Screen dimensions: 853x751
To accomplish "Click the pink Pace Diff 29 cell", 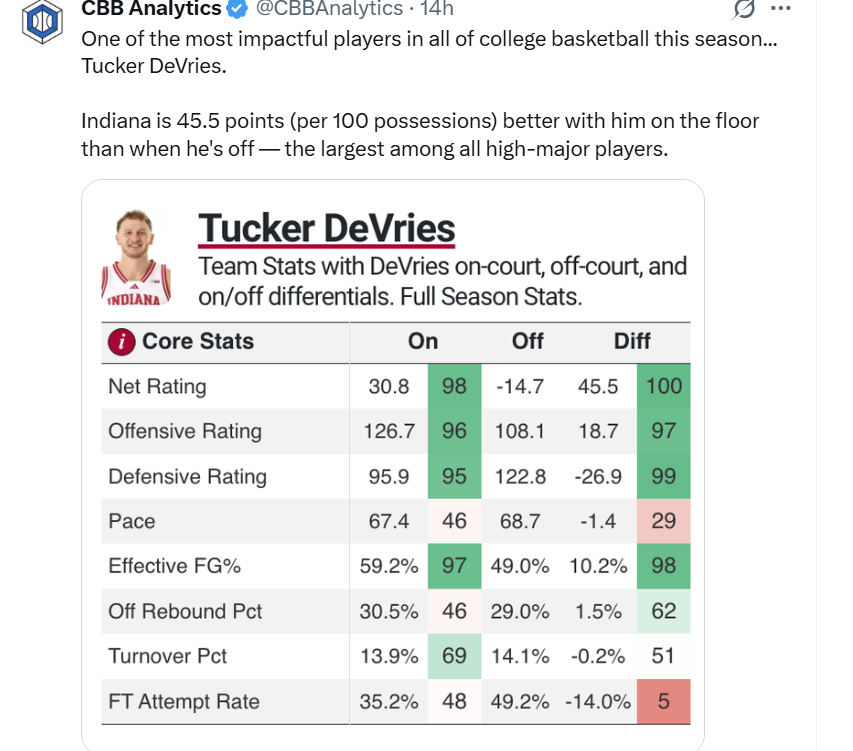I will 664,521.
